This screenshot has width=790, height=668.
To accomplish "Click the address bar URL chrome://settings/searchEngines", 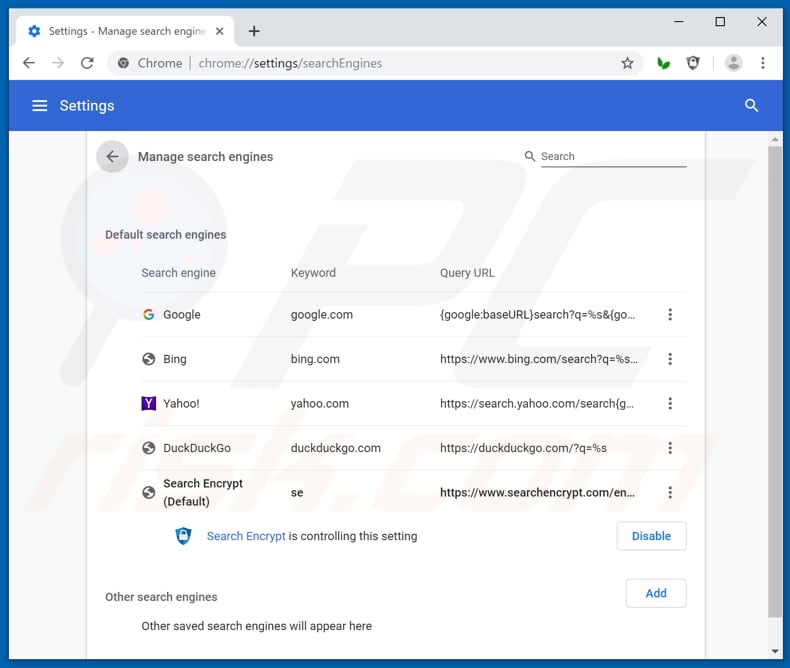I will pyautogui.click(x=290, y=63).
